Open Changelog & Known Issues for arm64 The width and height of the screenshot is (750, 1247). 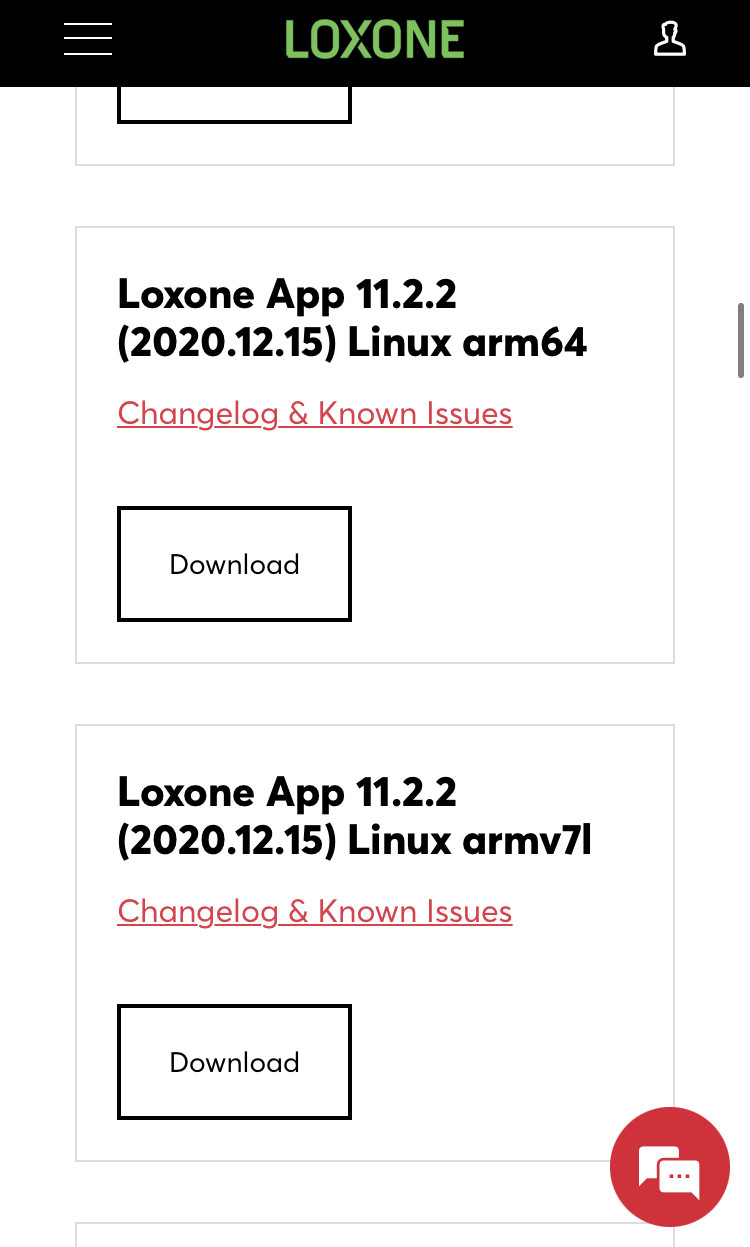click(x=315, y=414)
